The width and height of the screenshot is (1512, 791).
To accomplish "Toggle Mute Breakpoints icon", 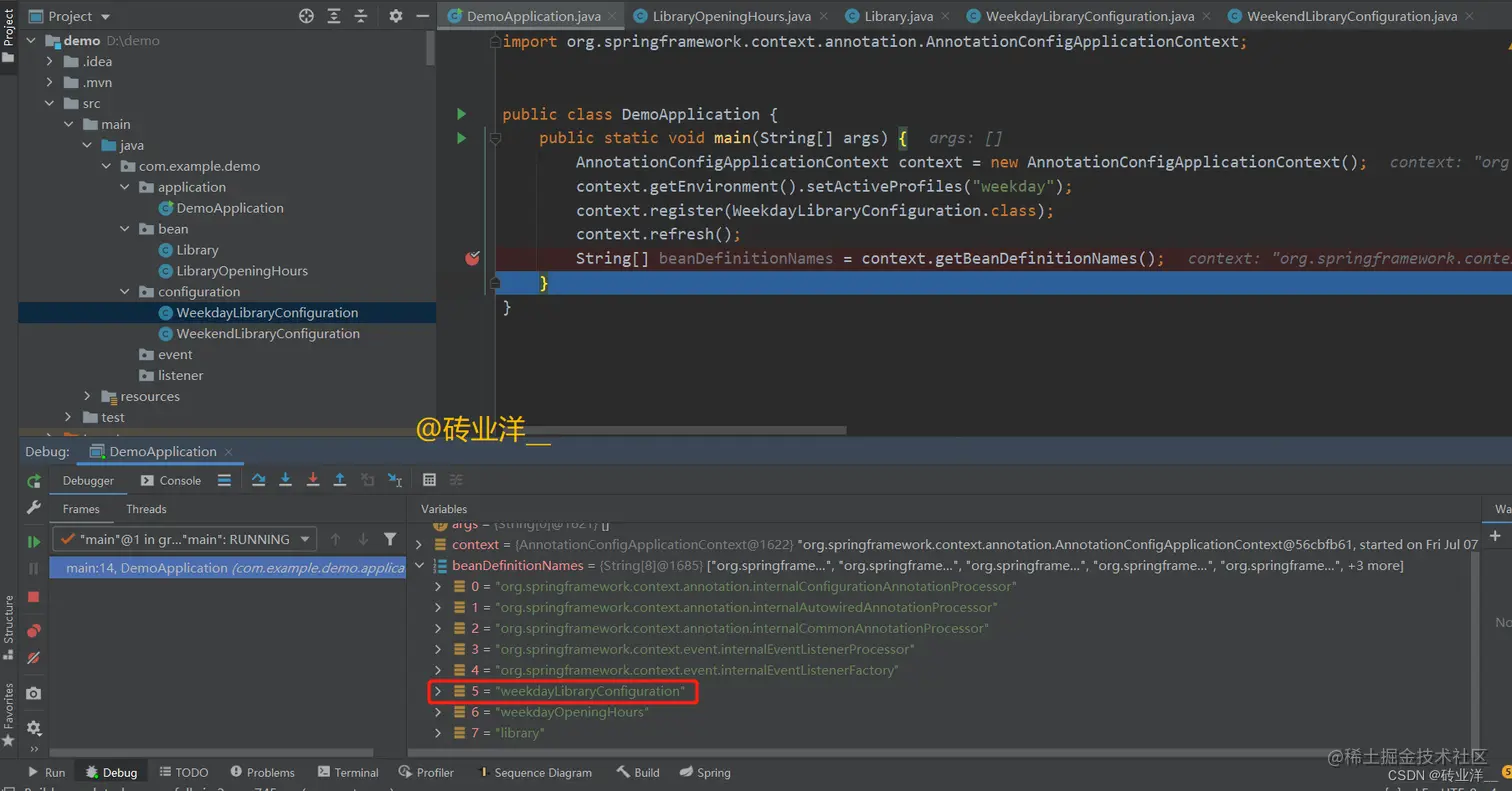I will tap(33, 658).
